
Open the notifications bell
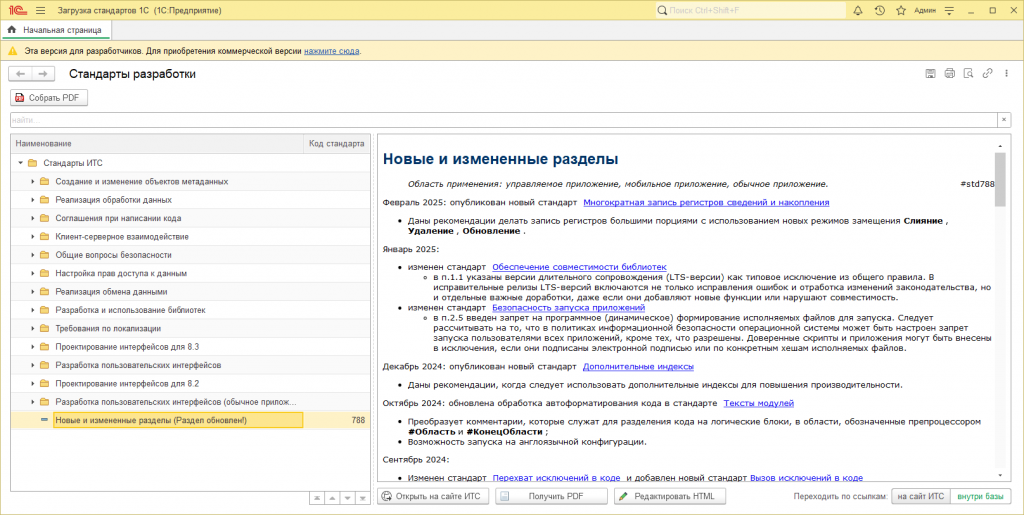858,10
